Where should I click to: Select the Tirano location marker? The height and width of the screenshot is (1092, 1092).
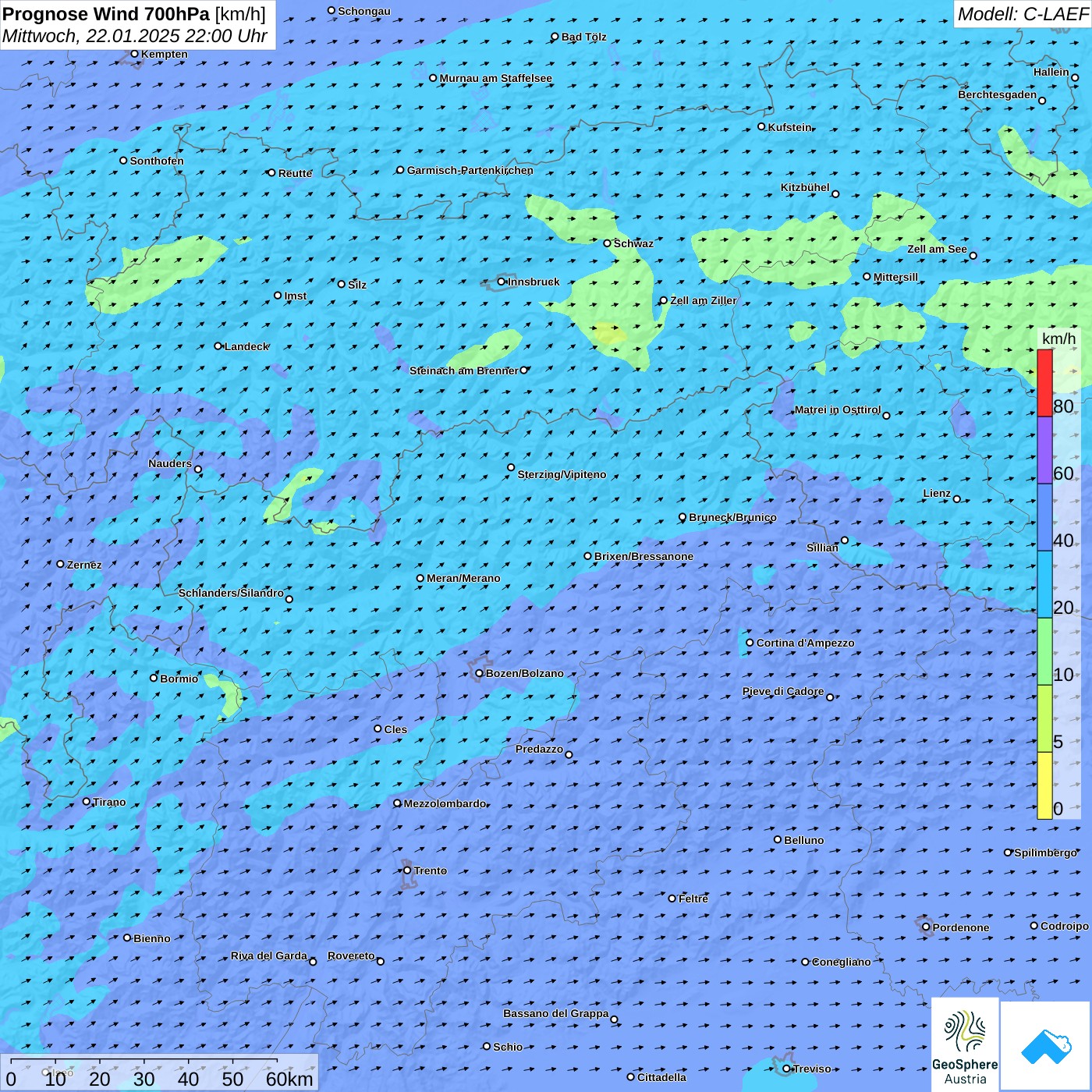[87, 802]
